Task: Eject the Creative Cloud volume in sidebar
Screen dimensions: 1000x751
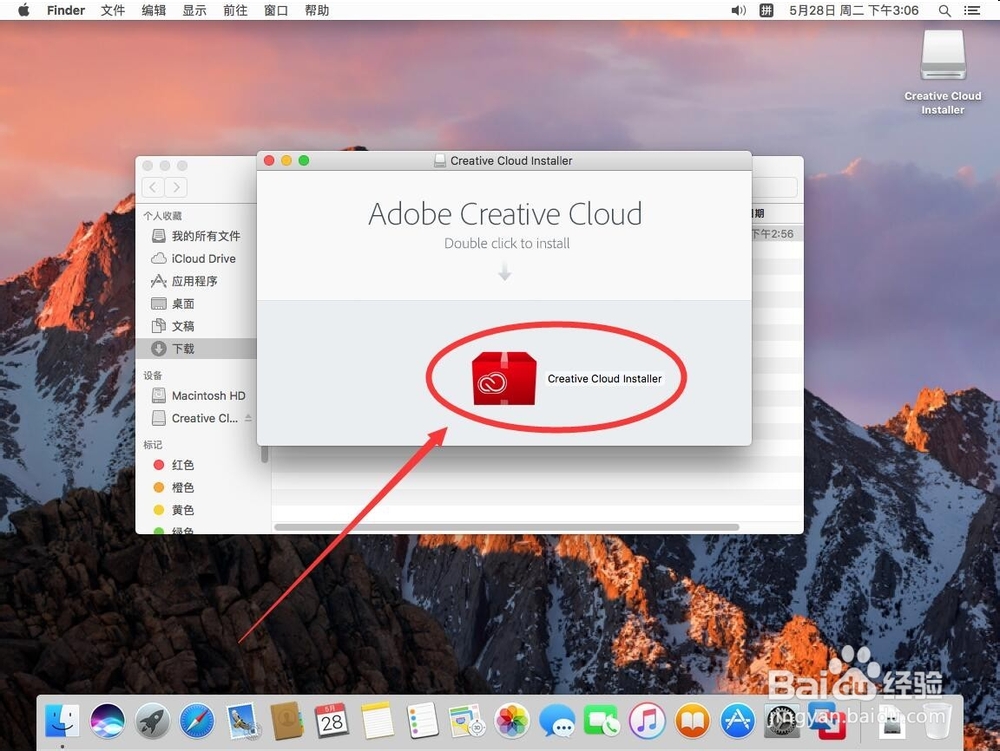Action: (x=248, y=418)
